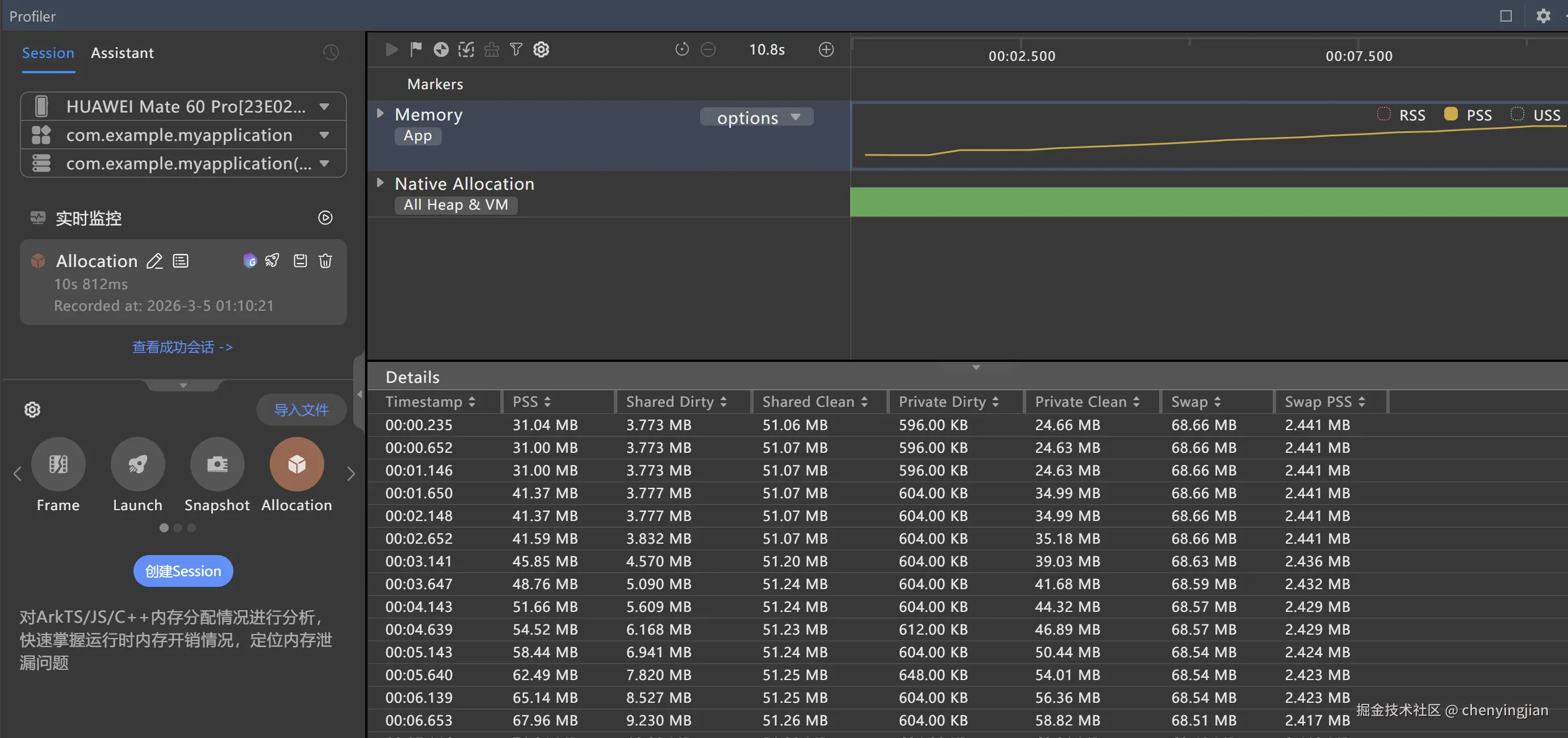Switch to the Assistant tab
The width and height of the screenshot is (1568, 738).
tap(122, 53)
